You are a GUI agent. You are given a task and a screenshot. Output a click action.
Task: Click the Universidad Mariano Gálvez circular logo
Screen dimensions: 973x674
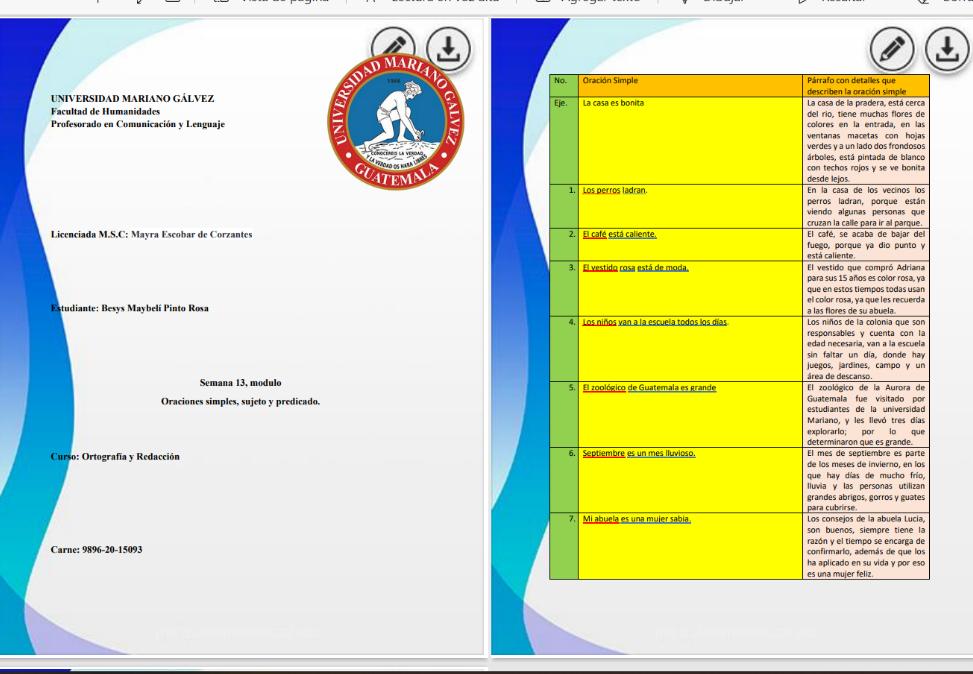(x=395, y=122)
